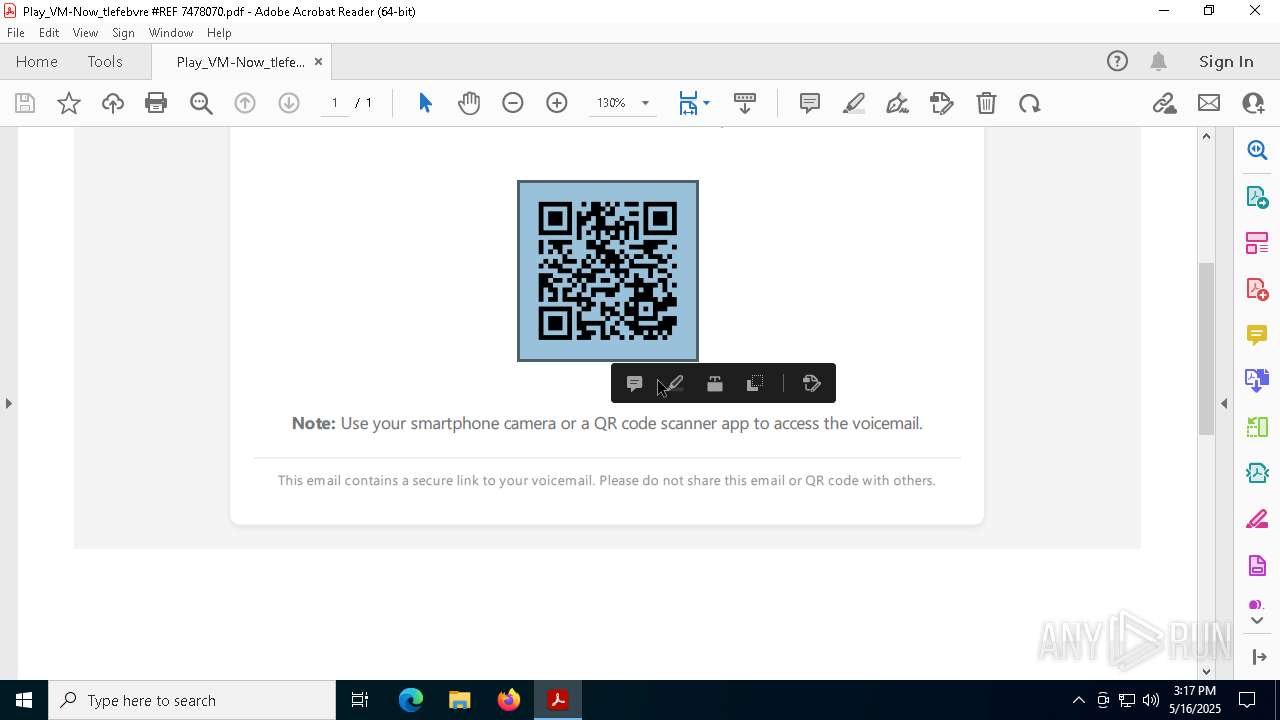
Task: Go to previous page arrow
Action: click(x=245, y=103)
